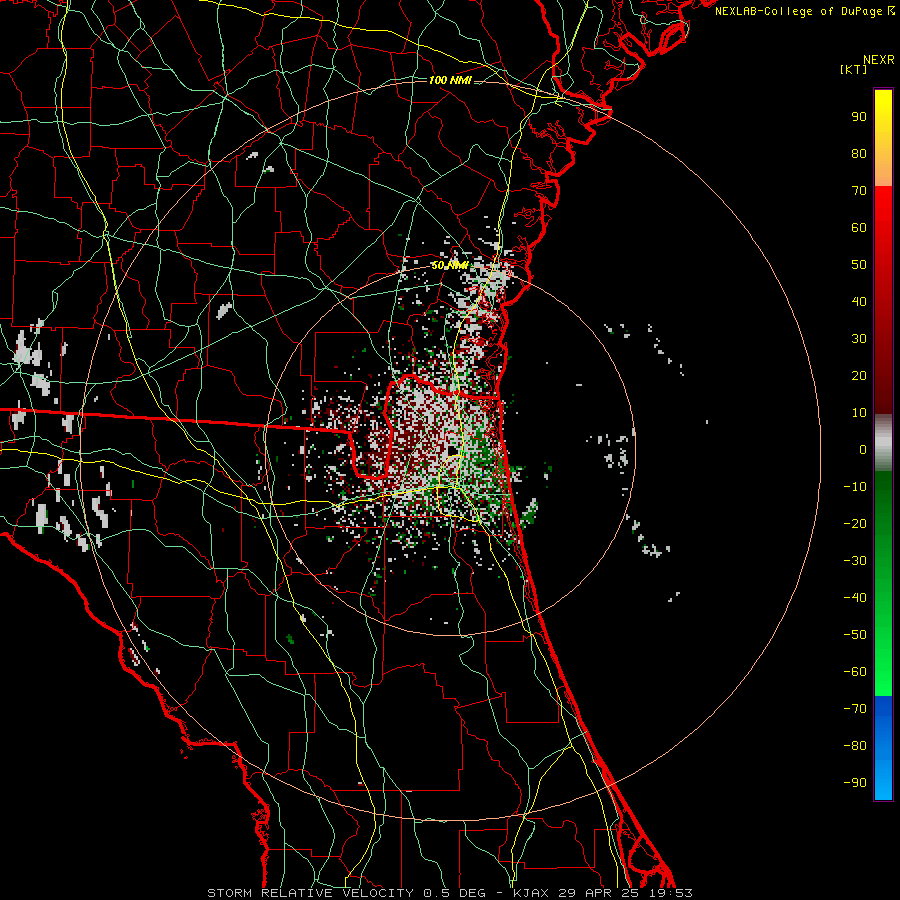900x900 pixels.
Task: Click the 30 value on the velocity scale
Action: click(x=859, y=339)
